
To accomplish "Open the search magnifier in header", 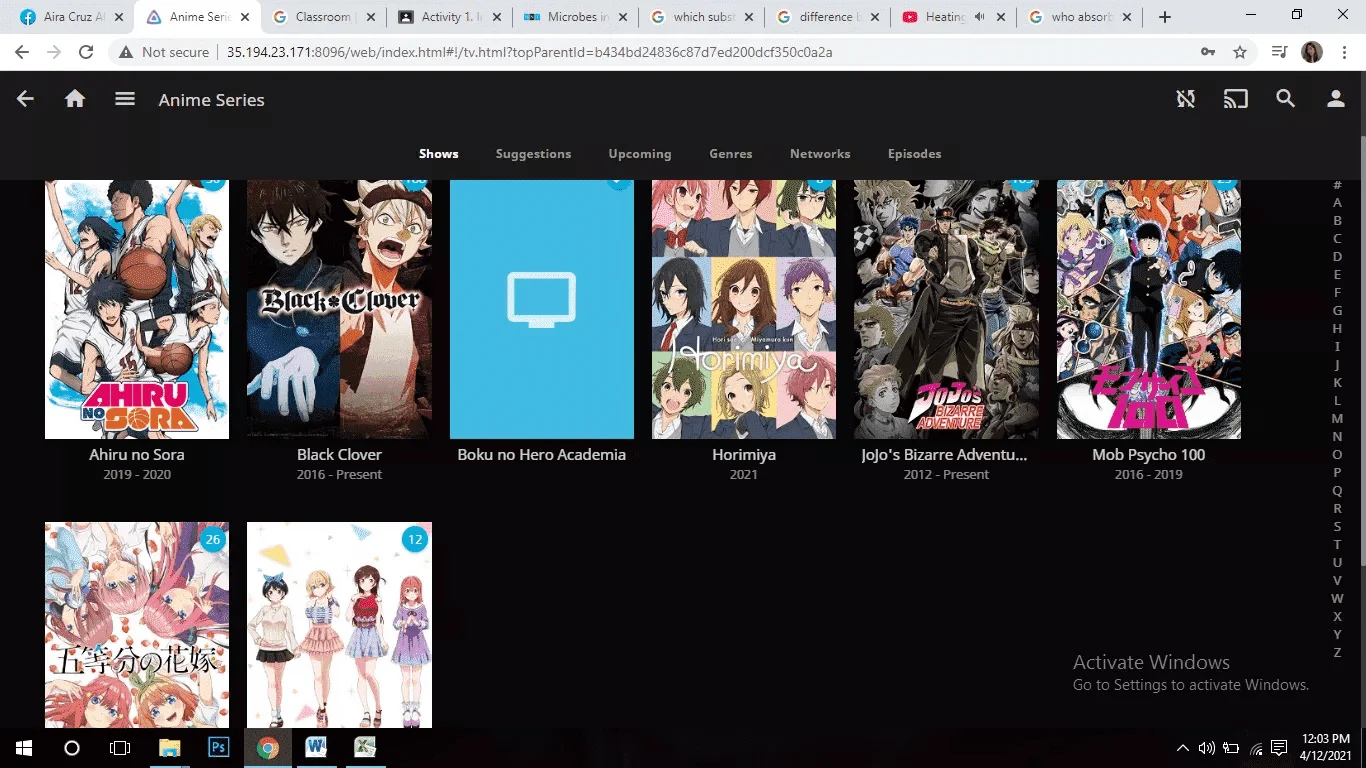I will [1286, 99].
